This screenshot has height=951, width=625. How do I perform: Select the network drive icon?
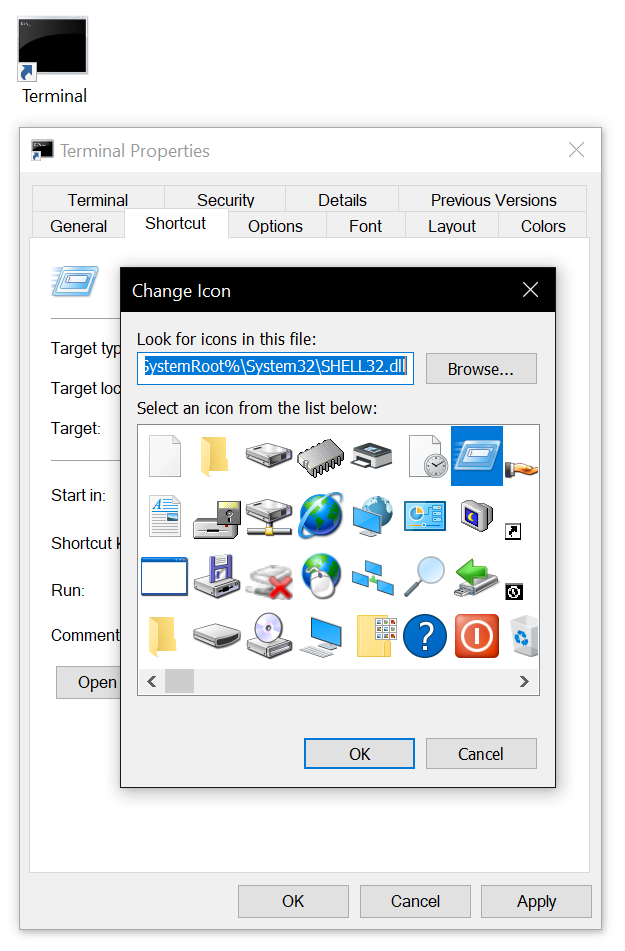tap(269, 517)
